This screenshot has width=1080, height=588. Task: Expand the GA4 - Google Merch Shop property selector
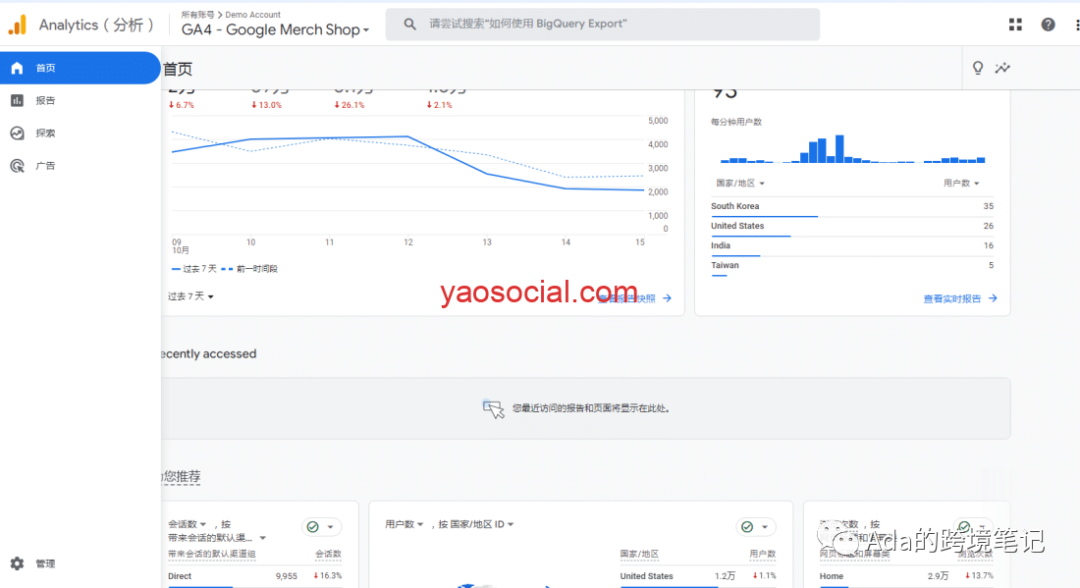pyautogui.click(x=275, y=30)
